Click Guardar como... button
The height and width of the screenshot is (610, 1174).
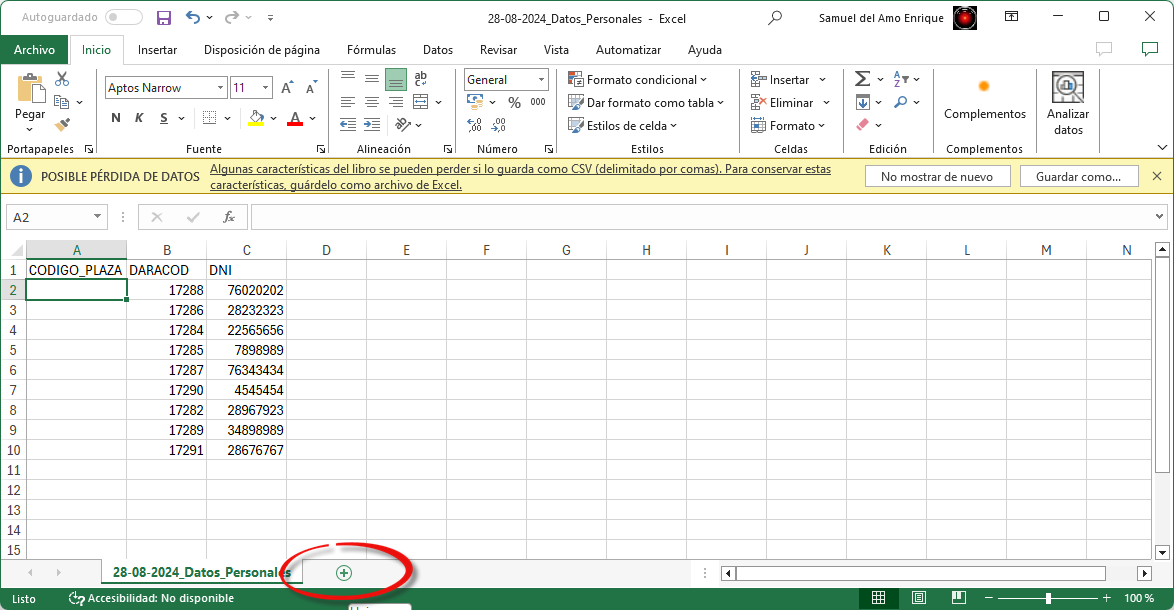pyautogui.click(x=1078, y=177)
